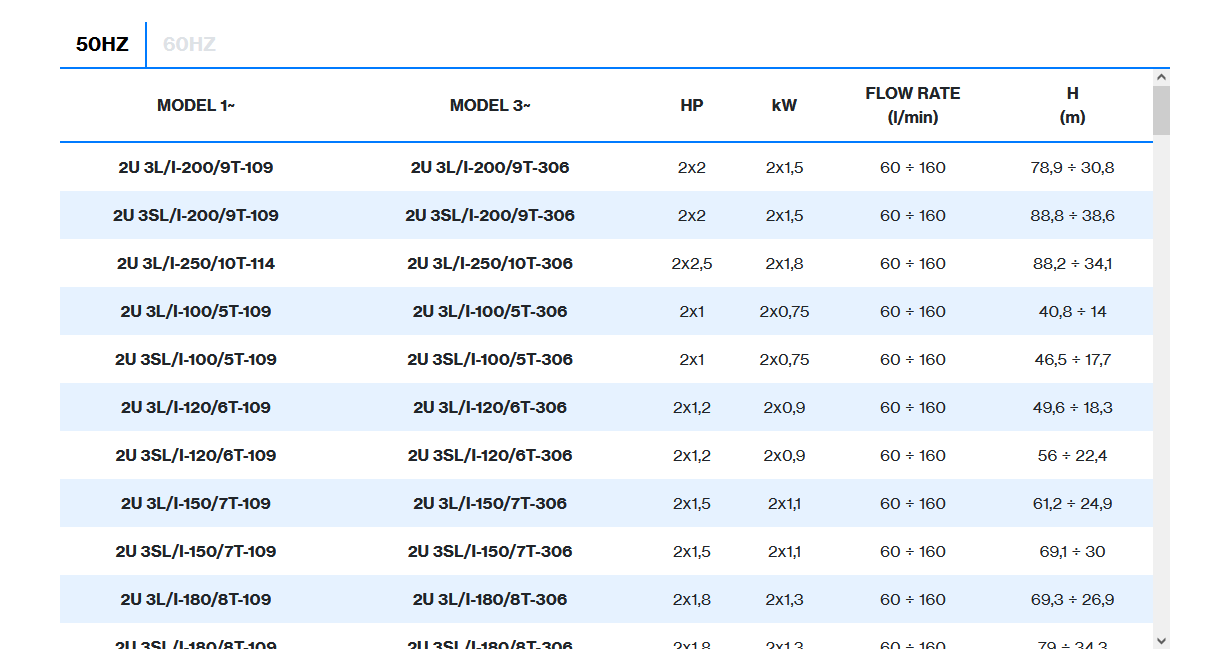The width and height of the screenshot is (1221, 672).
Task: Select model 2U 3L/I-200/9T-109
Action: [196, 167]
